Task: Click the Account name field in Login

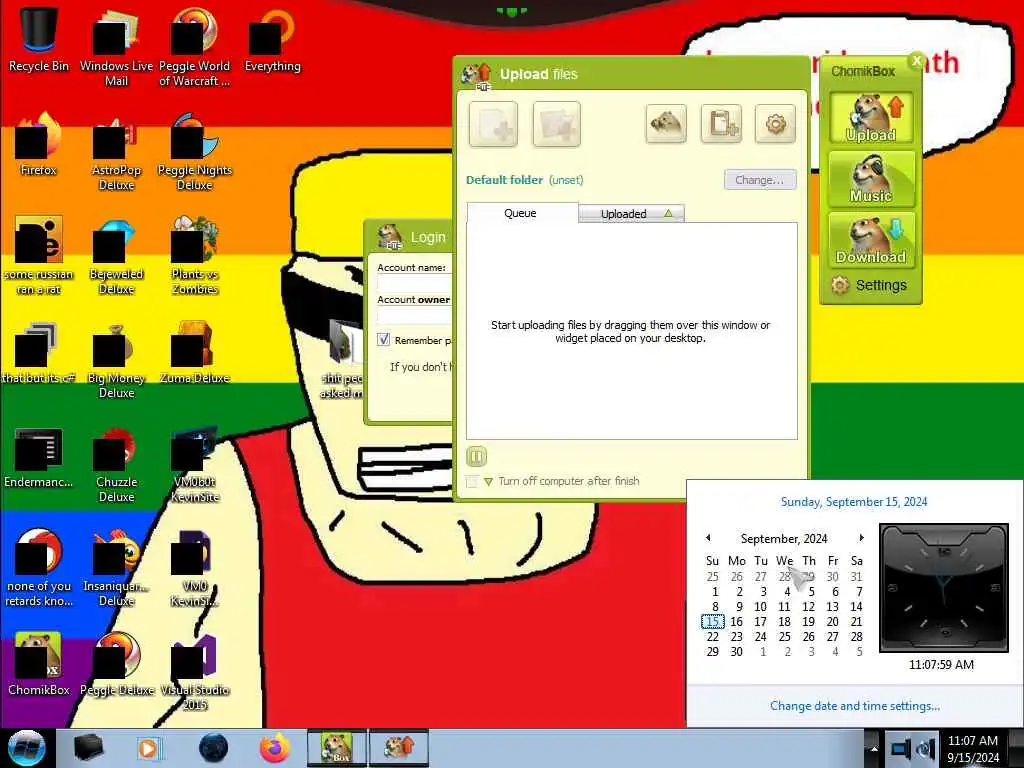Action: (415, 283)
